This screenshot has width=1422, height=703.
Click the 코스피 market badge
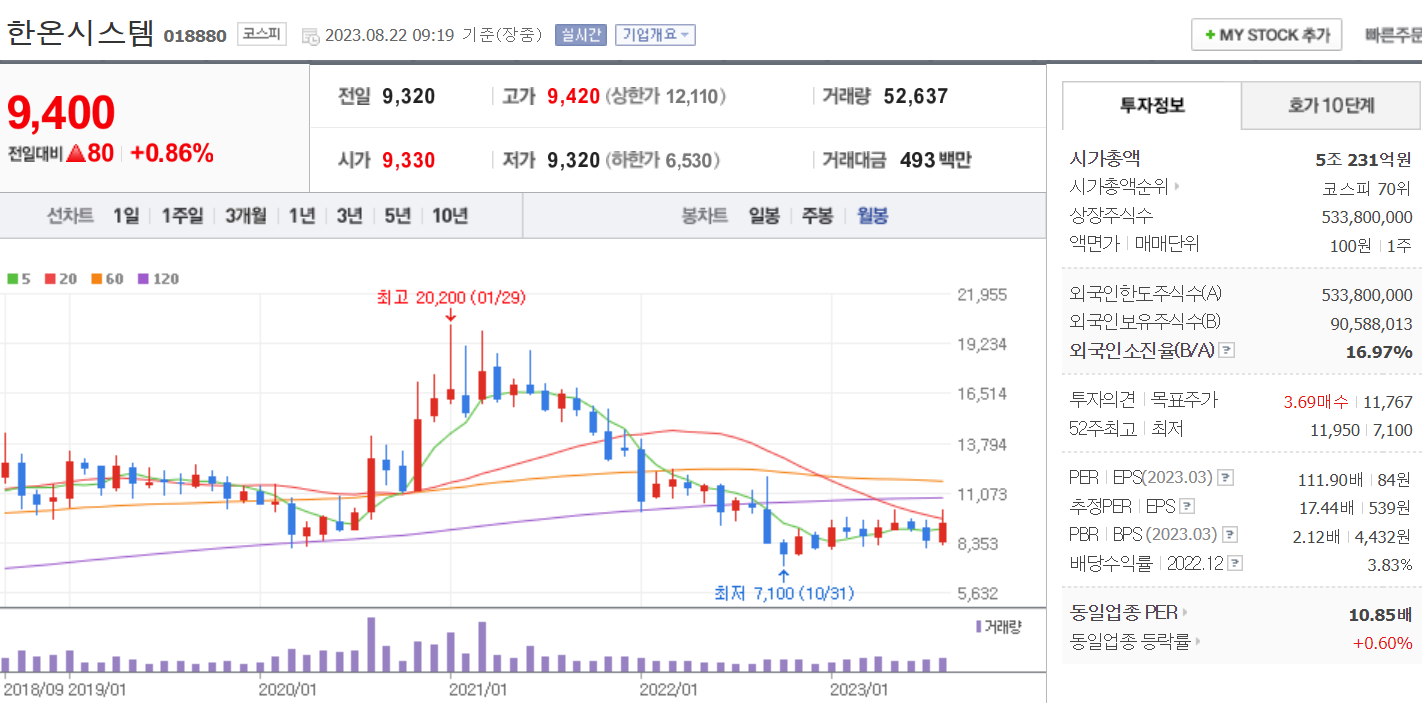(x=262, y=34)
